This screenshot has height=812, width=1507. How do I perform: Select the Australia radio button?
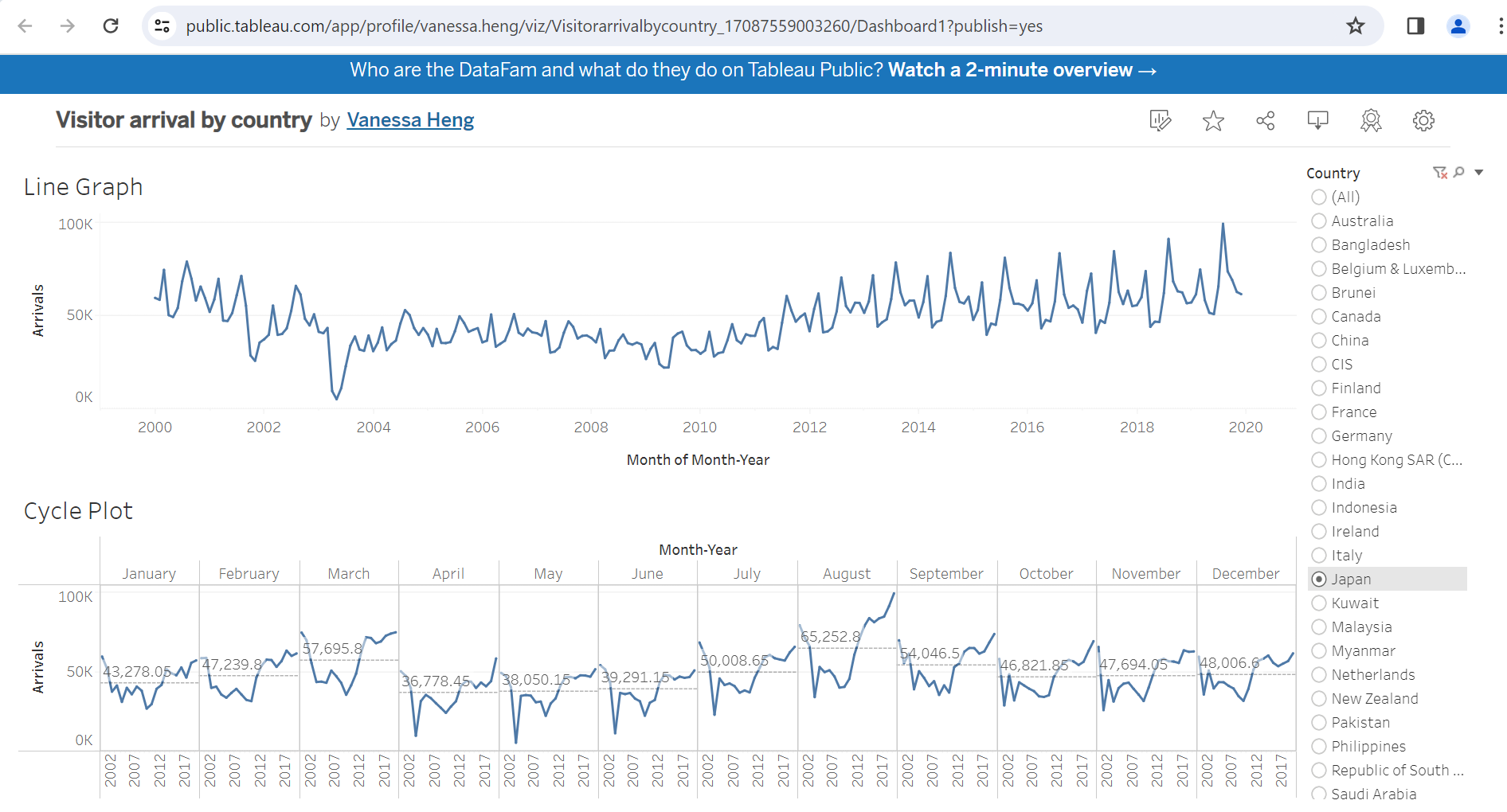[x=1319, y=221]
